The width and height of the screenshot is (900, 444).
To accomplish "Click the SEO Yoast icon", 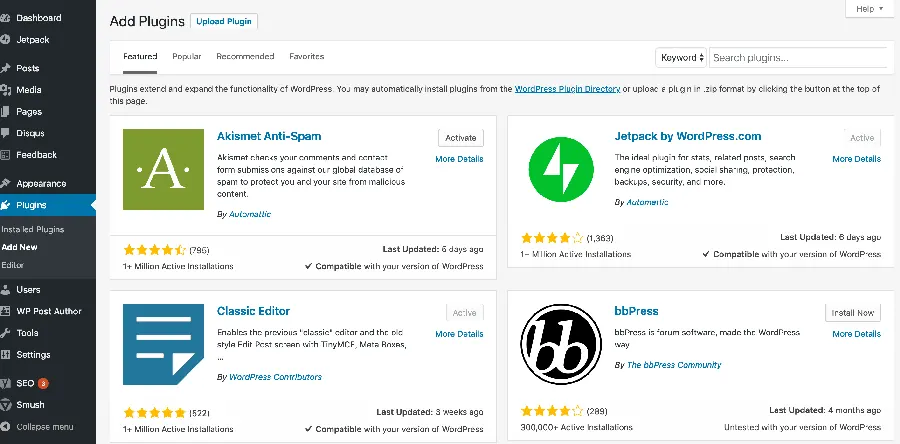I will (5, 383).
